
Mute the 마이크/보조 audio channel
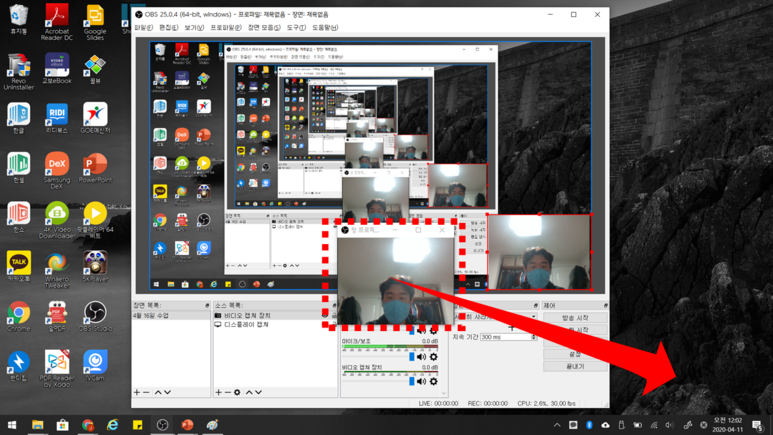click(x=422, y=357)
